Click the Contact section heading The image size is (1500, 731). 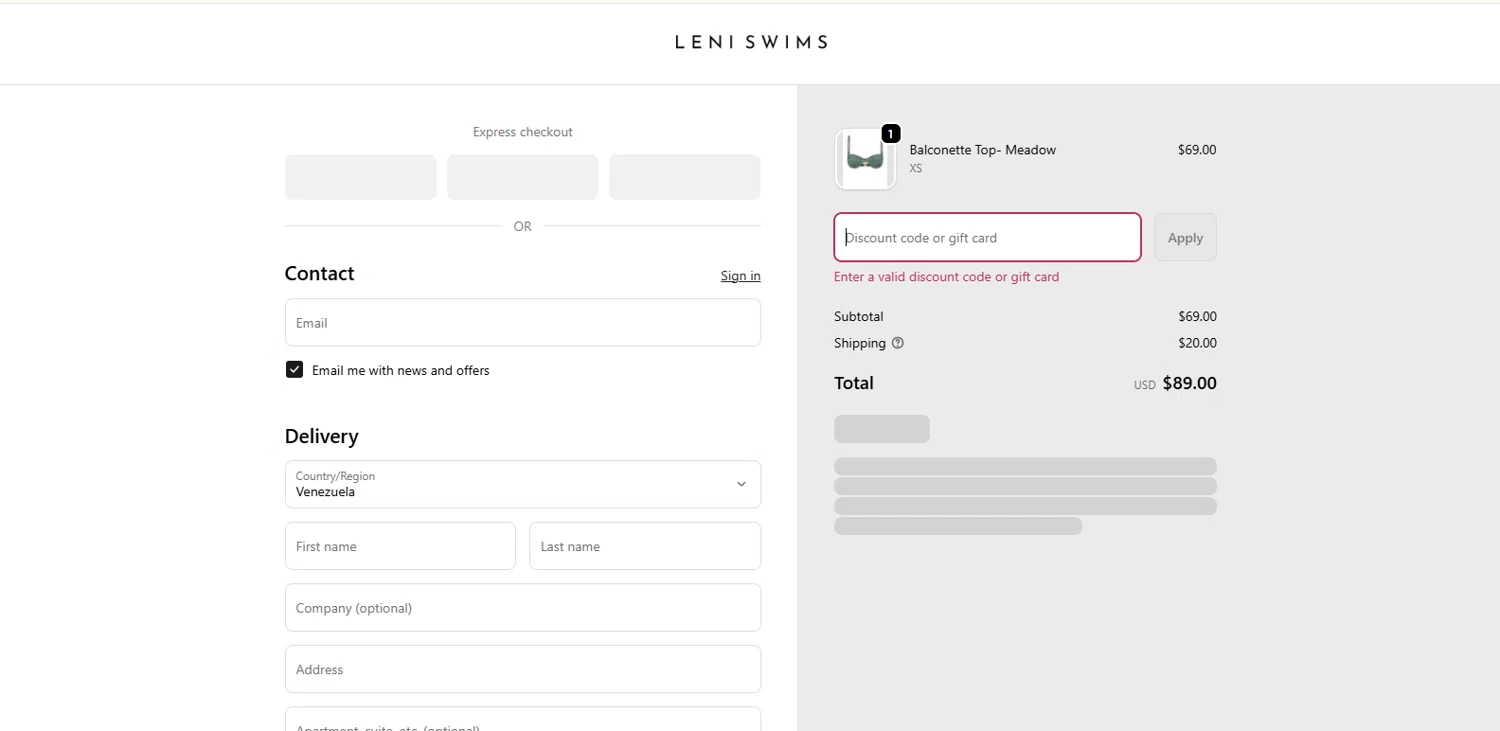319,274
